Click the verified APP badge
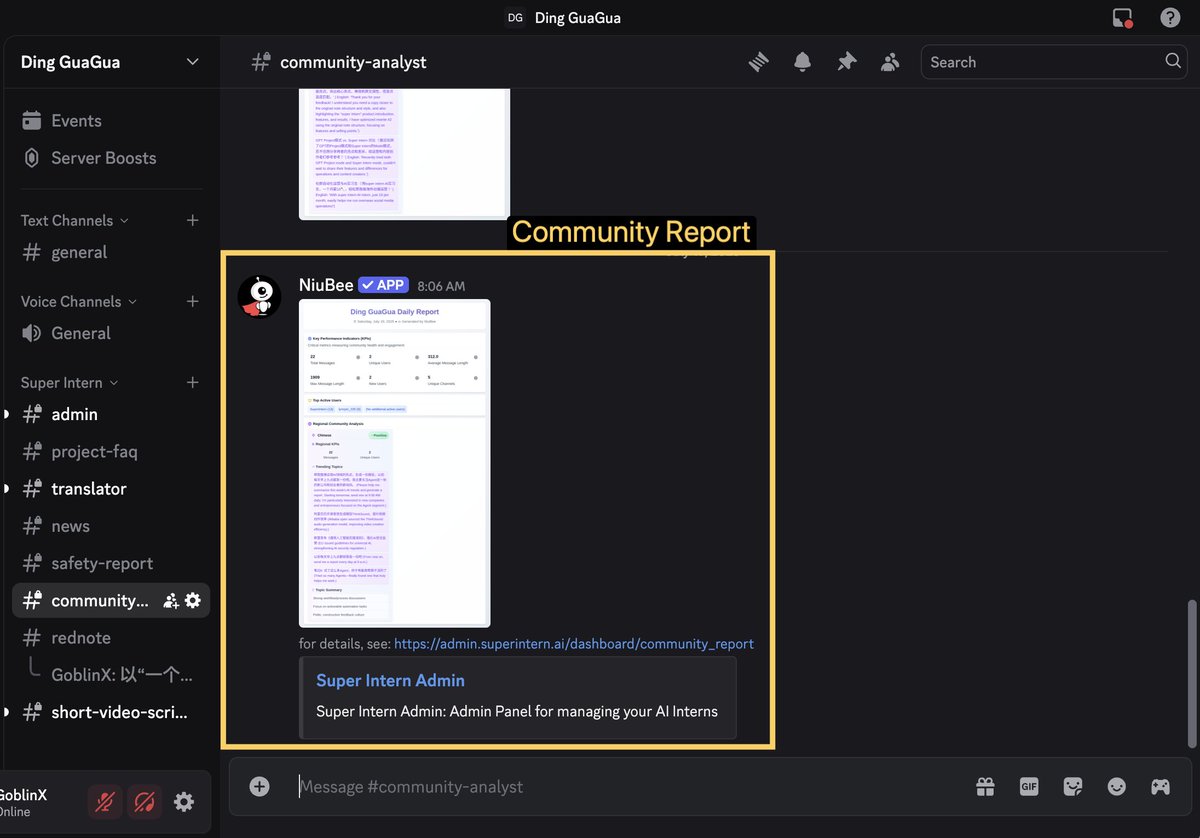1200x838 pixels. (x=384, y=285)
